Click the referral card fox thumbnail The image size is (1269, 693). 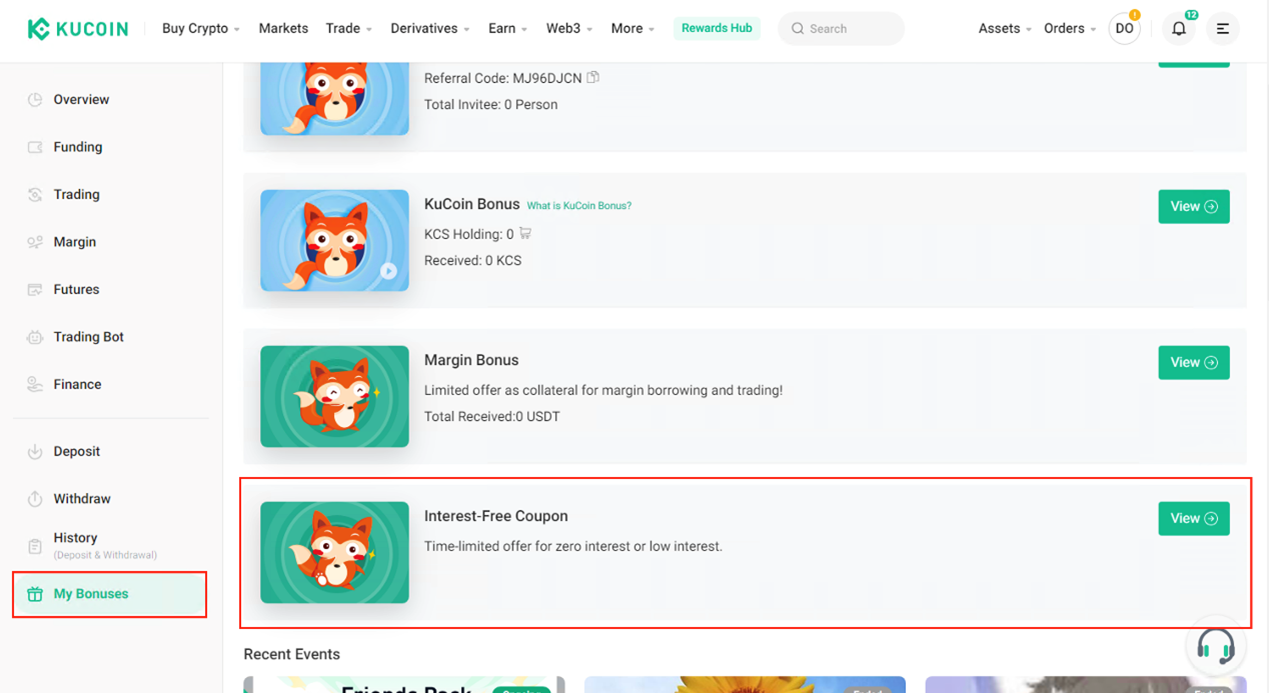pyautogui.click(x=335, y=98)
